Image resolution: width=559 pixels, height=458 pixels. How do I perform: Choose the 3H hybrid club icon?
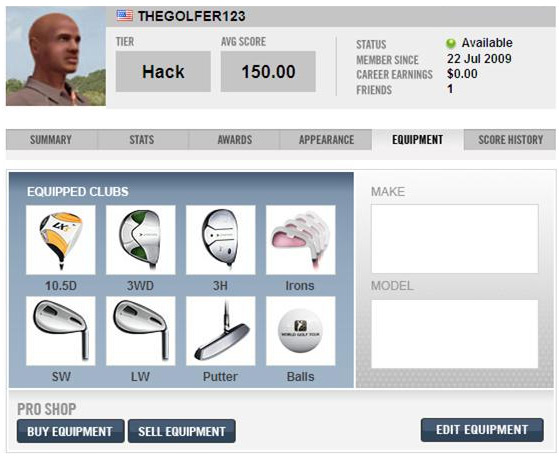click(x=221, y=240)
